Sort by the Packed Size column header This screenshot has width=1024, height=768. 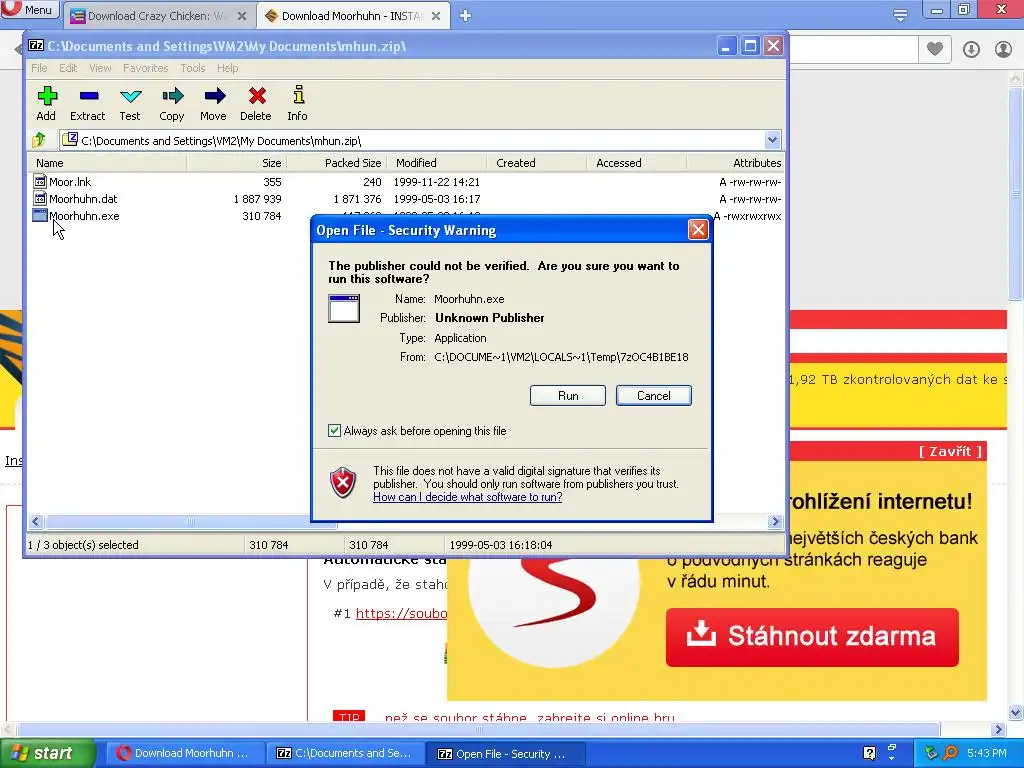click(336, 163)
